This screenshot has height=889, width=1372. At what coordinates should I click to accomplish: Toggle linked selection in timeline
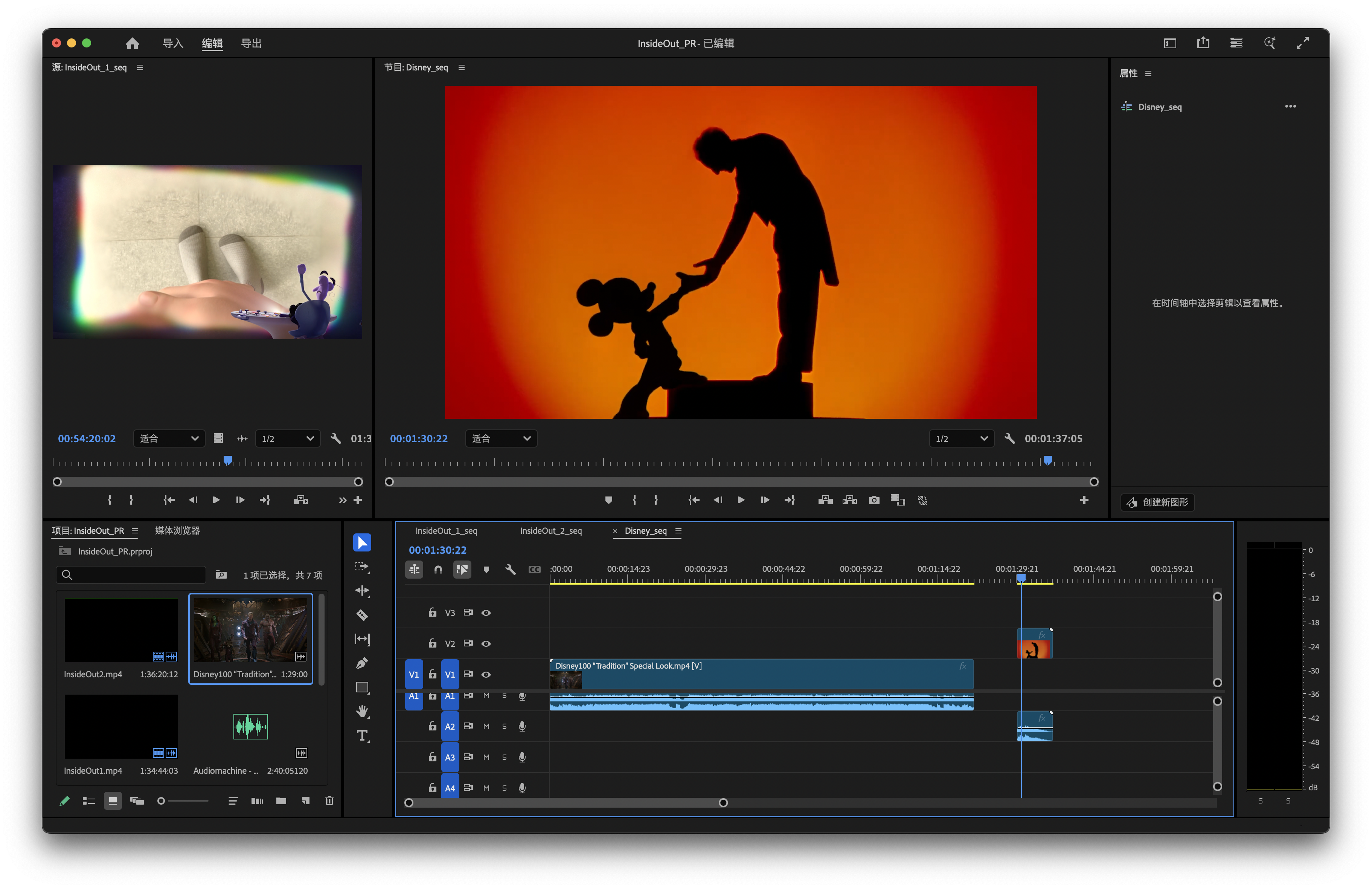click(x=462, y=570)
